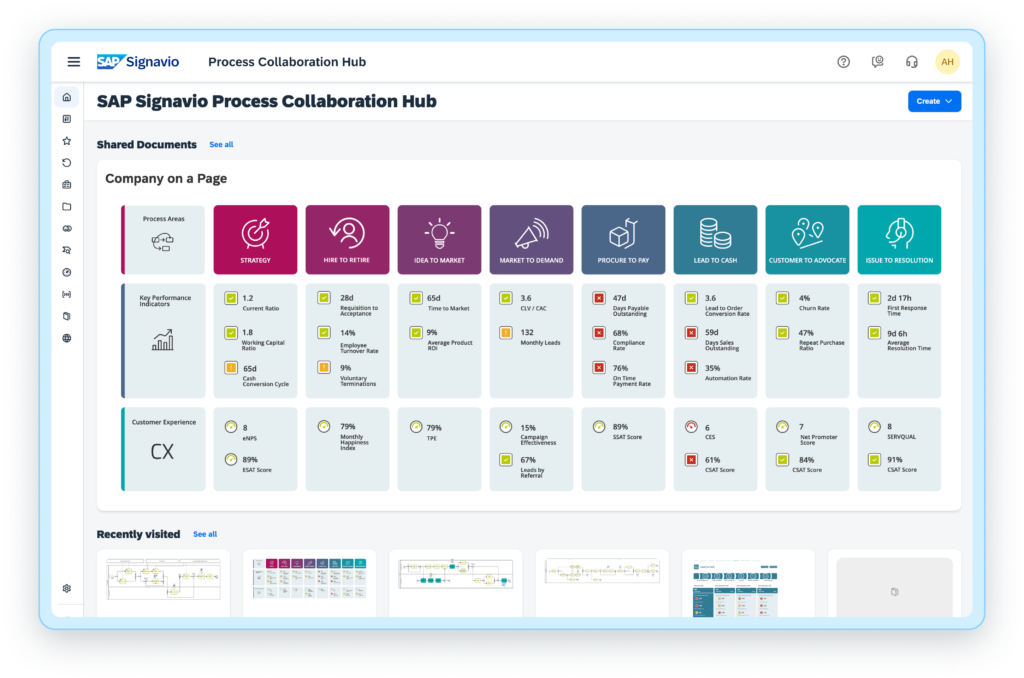This screenshot has width=1024, height=678.
Task: Open Favorites star icon in the sidebar
Action: point(67,141)
